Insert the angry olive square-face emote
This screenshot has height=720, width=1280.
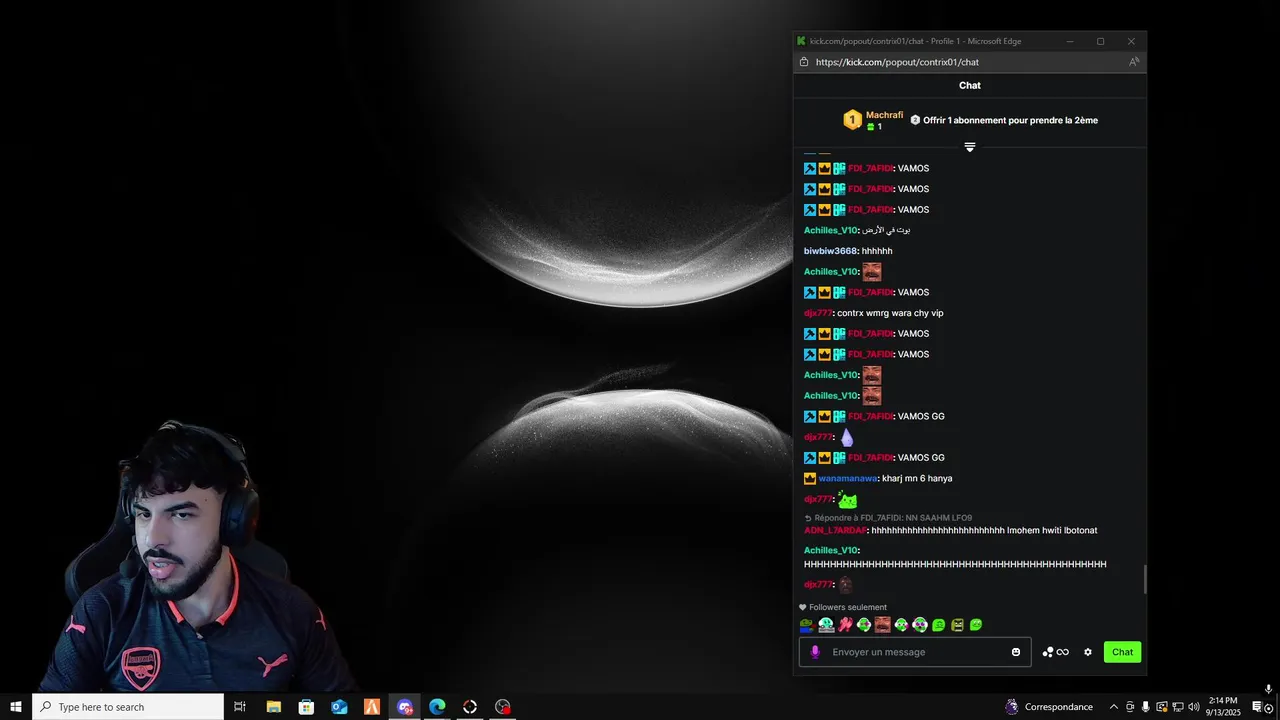tap(957, 625)
